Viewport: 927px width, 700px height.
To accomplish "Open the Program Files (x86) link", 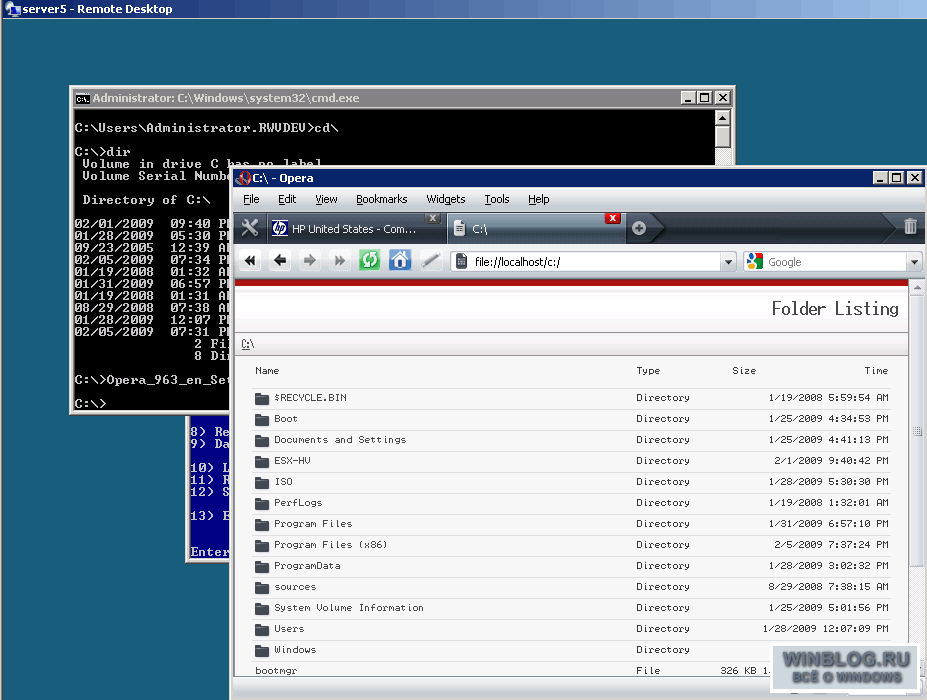I will 330,545.
